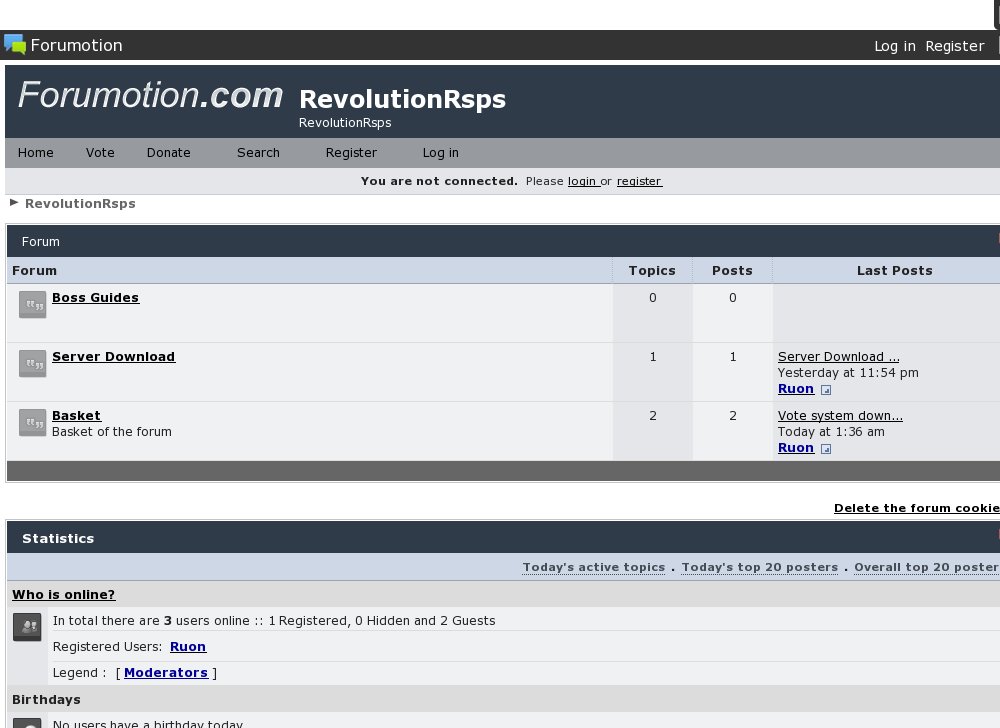Click the Forumotion chat bubble logo icon

pos(15,45)
